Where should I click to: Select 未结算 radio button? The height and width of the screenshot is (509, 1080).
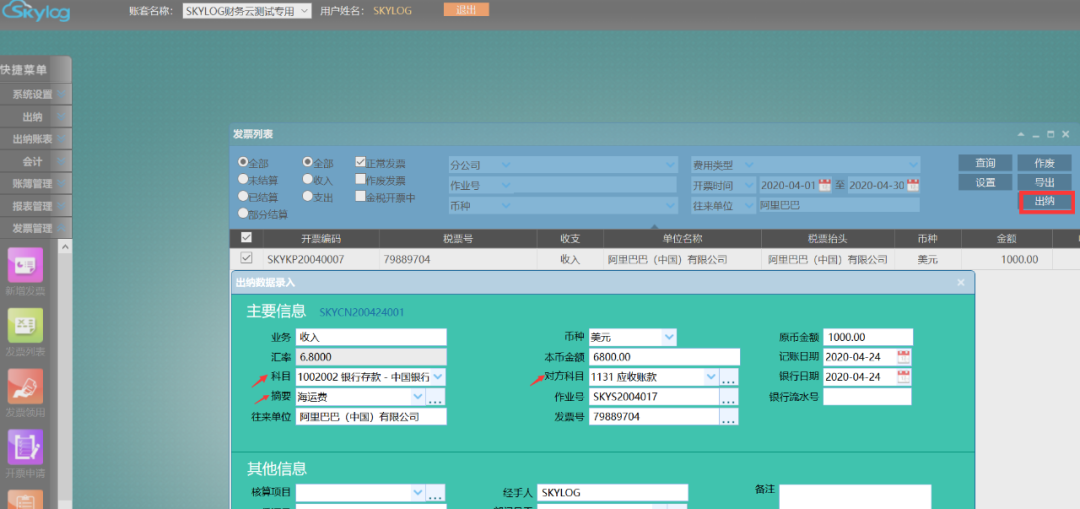pos(242,179)
